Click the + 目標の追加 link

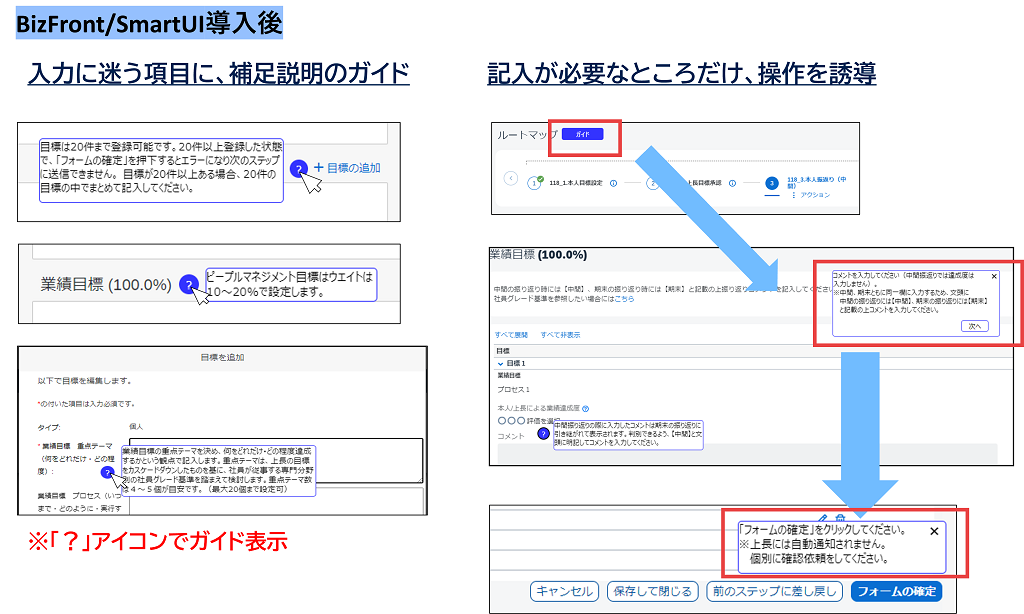click(347, 168)
